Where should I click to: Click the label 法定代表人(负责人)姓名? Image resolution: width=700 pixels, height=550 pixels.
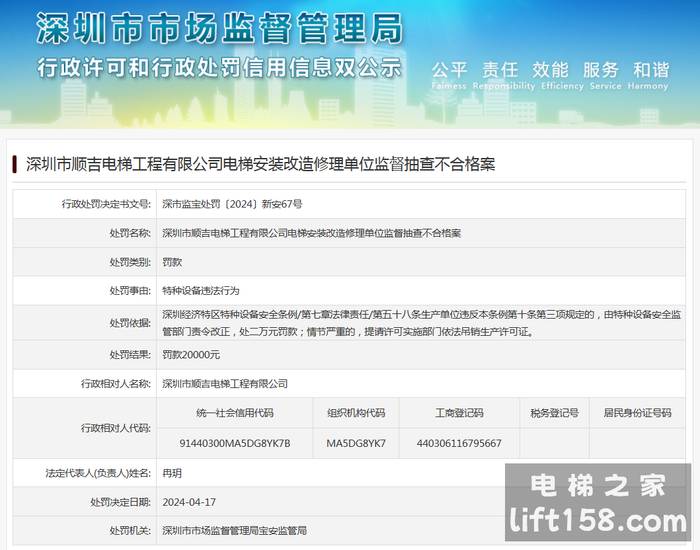(x=98, y=473)
